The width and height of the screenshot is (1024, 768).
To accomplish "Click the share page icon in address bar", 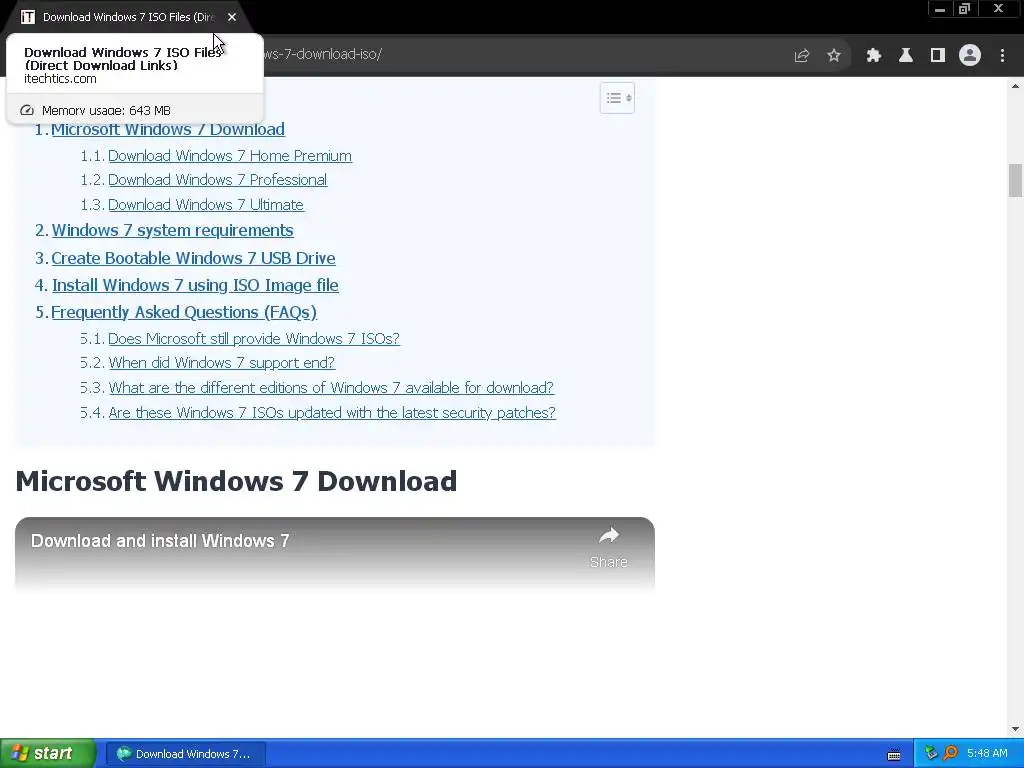I will click(802, 56).
